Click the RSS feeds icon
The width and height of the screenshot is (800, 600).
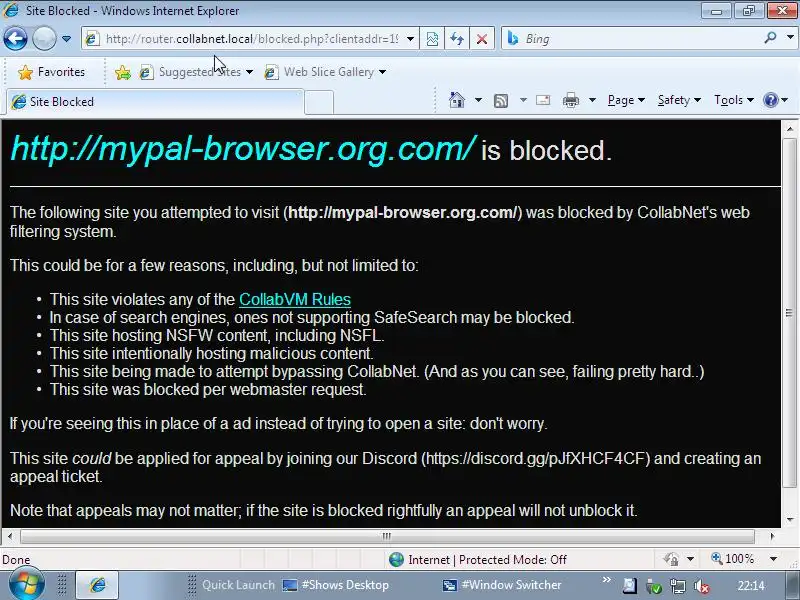(501, 101)
